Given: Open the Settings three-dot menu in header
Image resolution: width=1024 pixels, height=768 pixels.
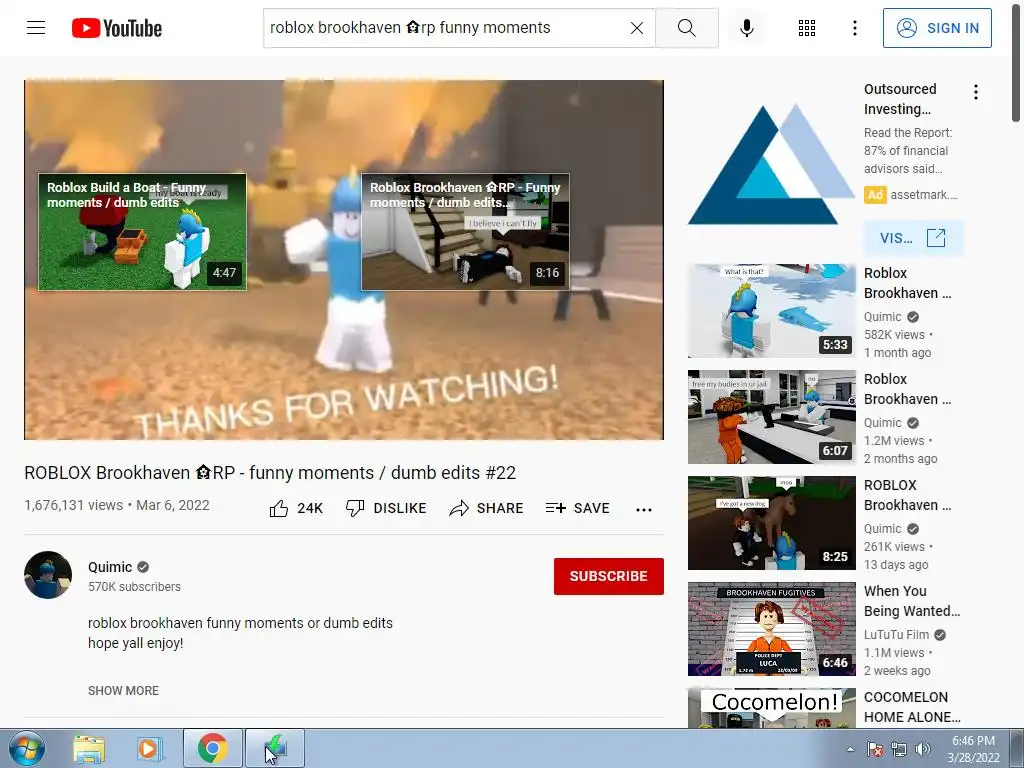Looking at the screenshot, I should tap(855, 28).
